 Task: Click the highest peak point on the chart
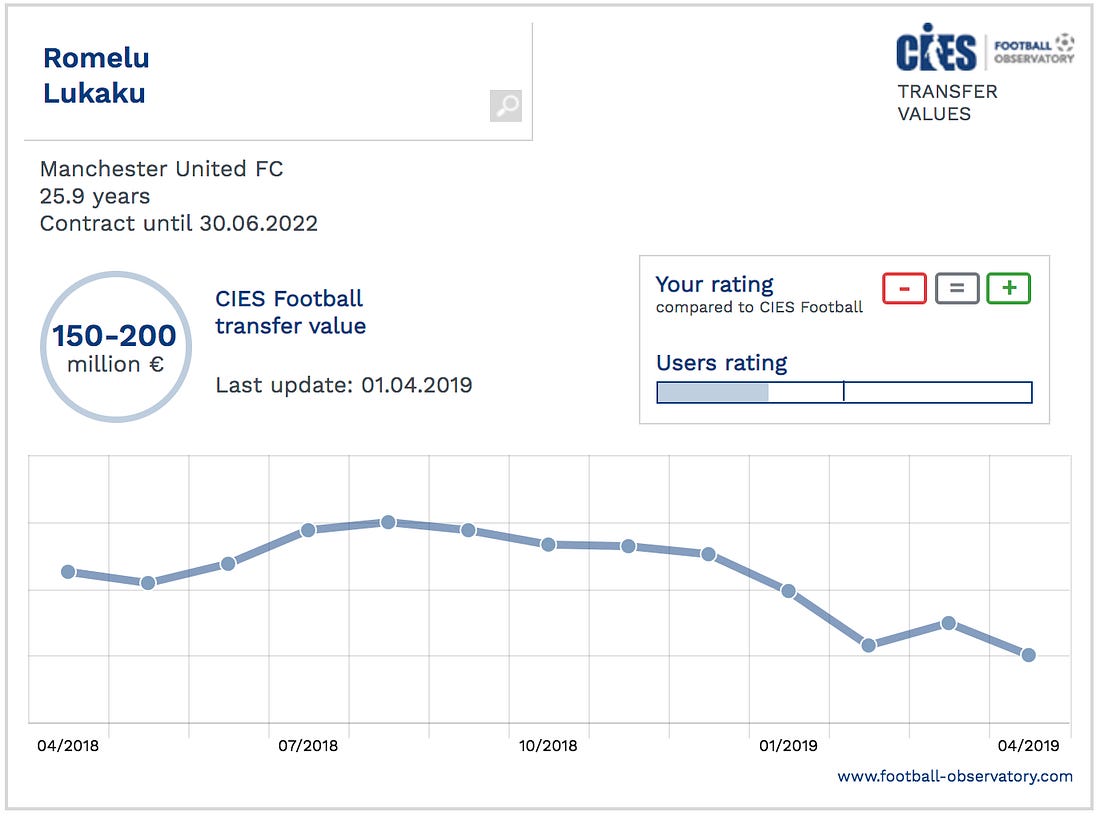coord(388,522)
